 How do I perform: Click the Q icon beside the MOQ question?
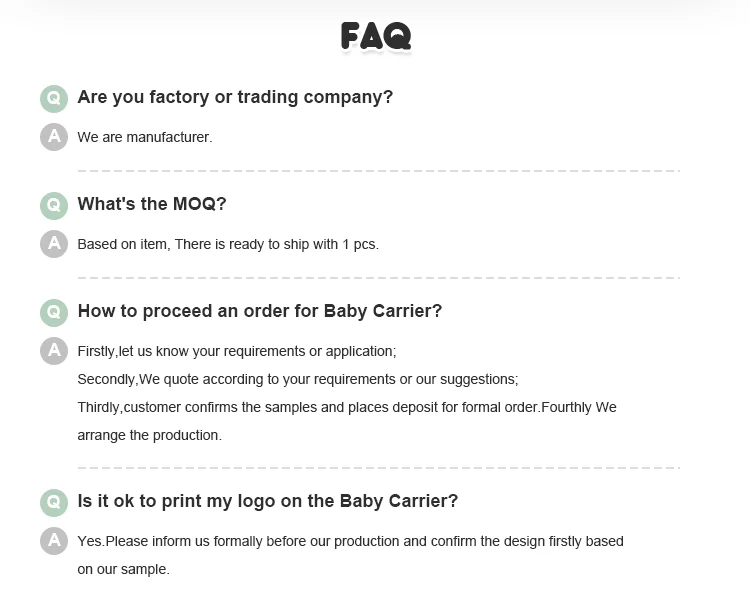(x=53, y=205)
